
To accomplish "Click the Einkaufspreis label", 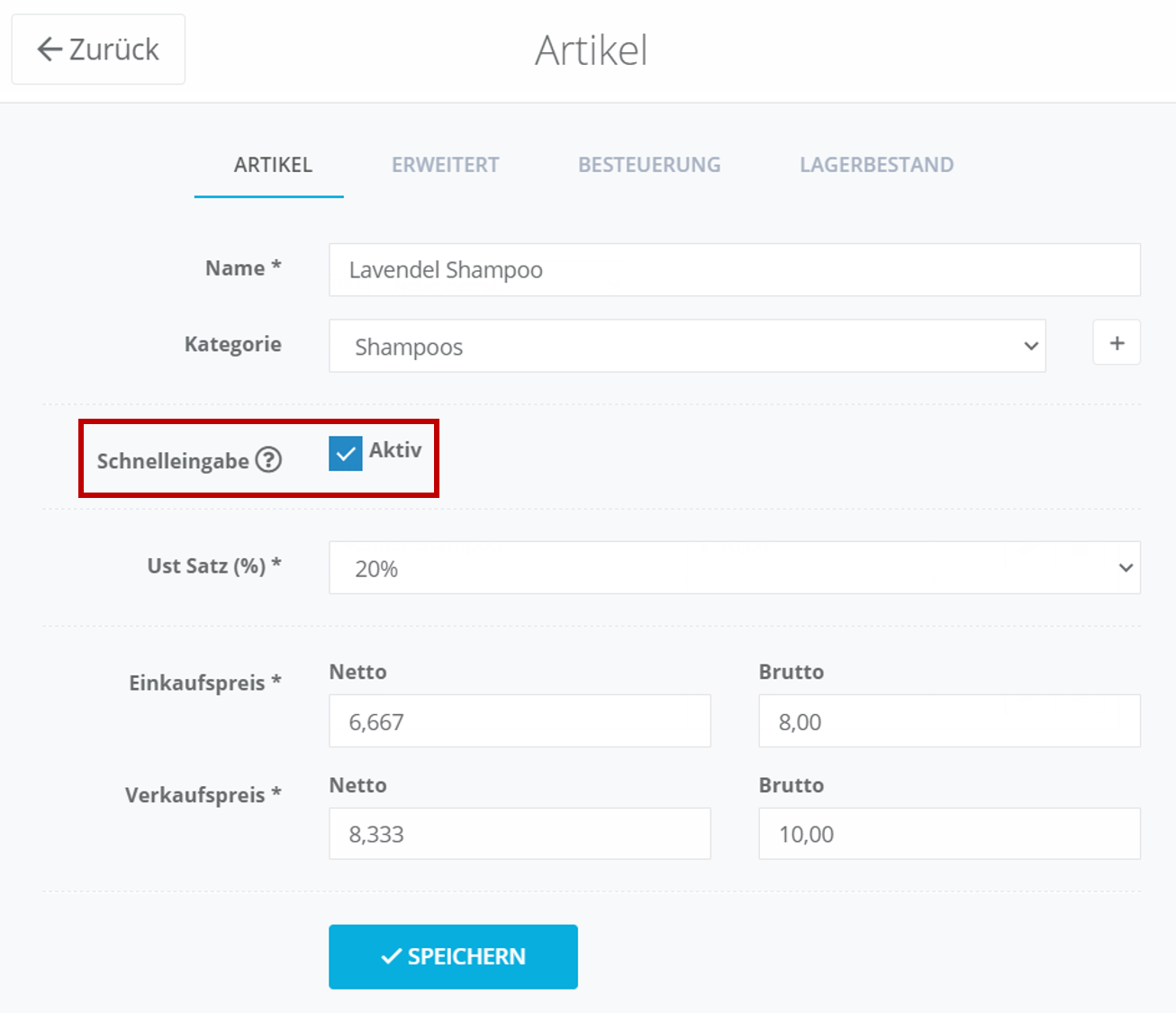I will 205,683.
